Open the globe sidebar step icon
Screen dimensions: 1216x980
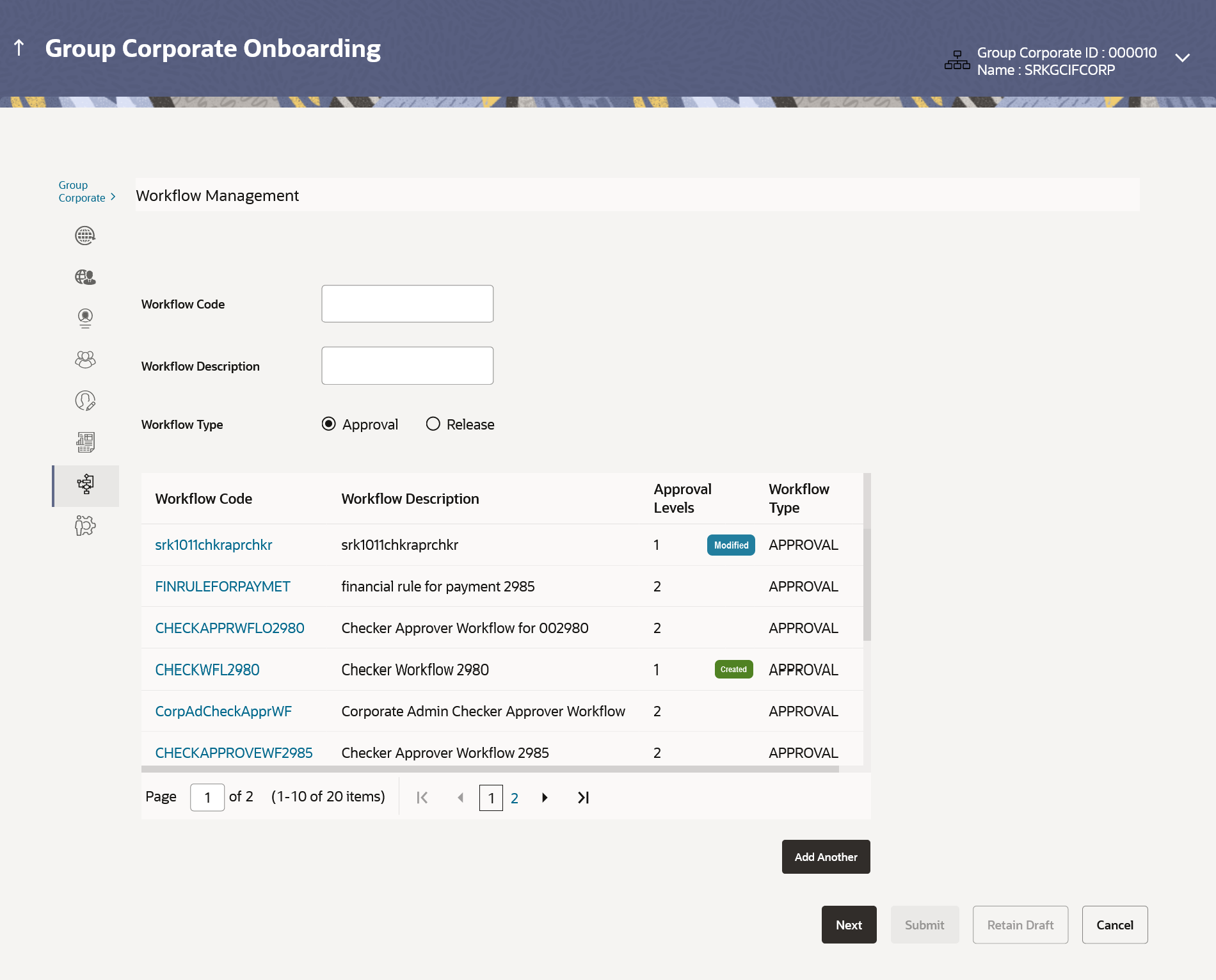85,236
